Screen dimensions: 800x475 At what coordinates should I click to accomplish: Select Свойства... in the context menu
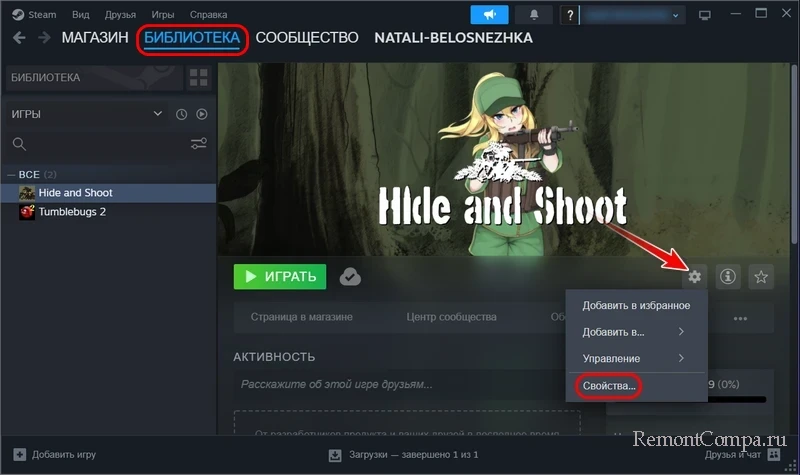(608, 385)
